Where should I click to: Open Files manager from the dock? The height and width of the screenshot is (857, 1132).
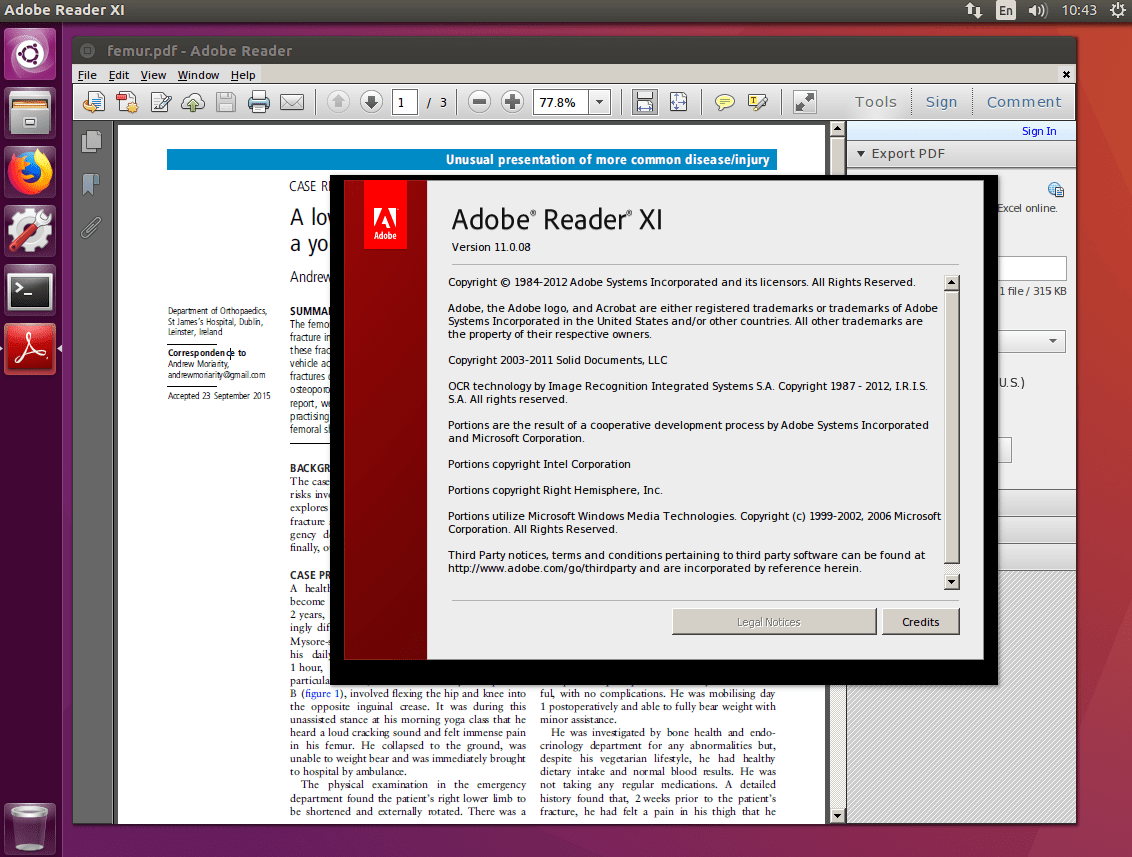coord(30,113)
